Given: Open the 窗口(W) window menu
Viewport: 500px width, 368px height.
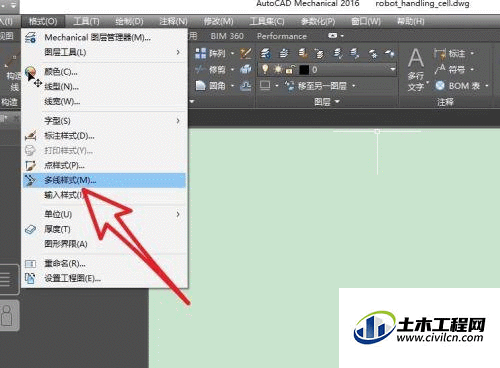Looking at the screenshot, I should [x=366, y=22].
